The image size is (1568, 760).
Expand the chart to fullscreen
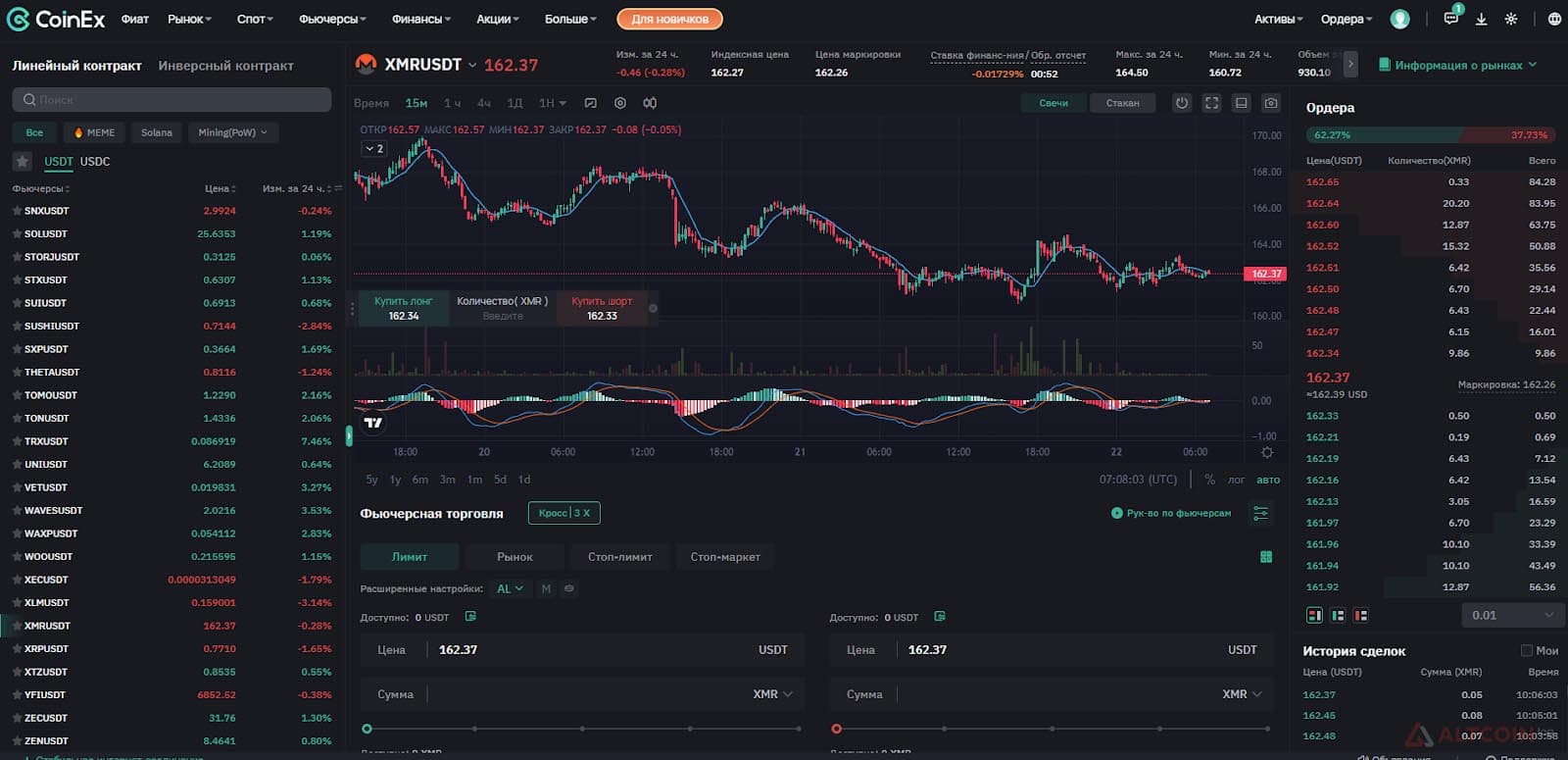click(1212, 103)
